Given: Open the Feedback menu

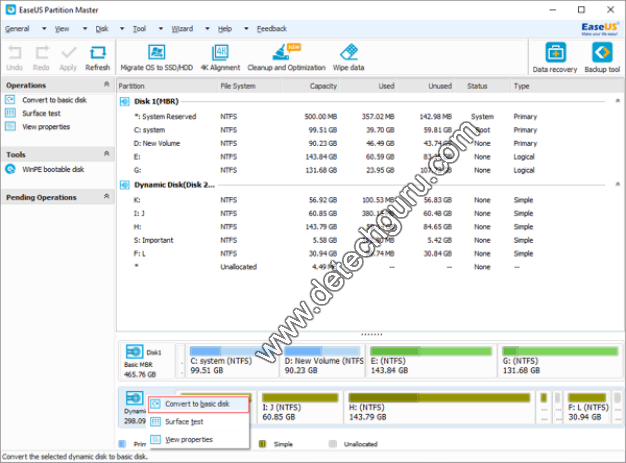Looking at the screenshot, I should [272, 29].
